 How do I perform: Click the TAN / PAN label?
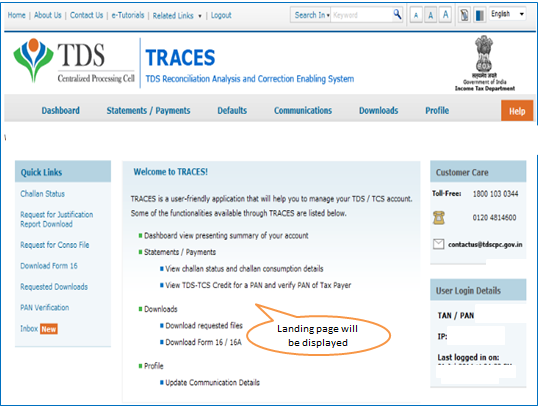[456, 315]
